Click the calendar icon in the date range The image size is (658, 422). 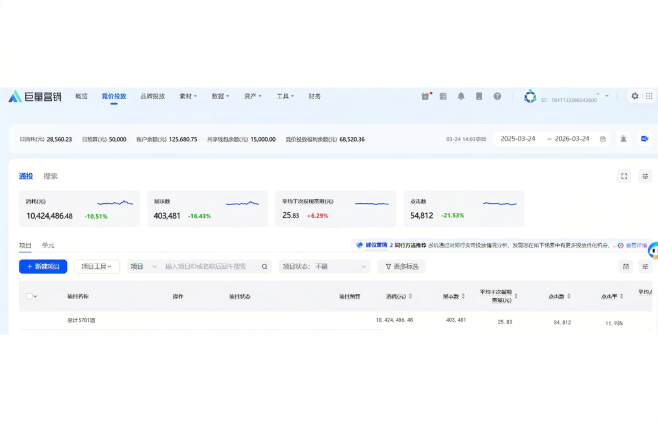tap(603, 139)
